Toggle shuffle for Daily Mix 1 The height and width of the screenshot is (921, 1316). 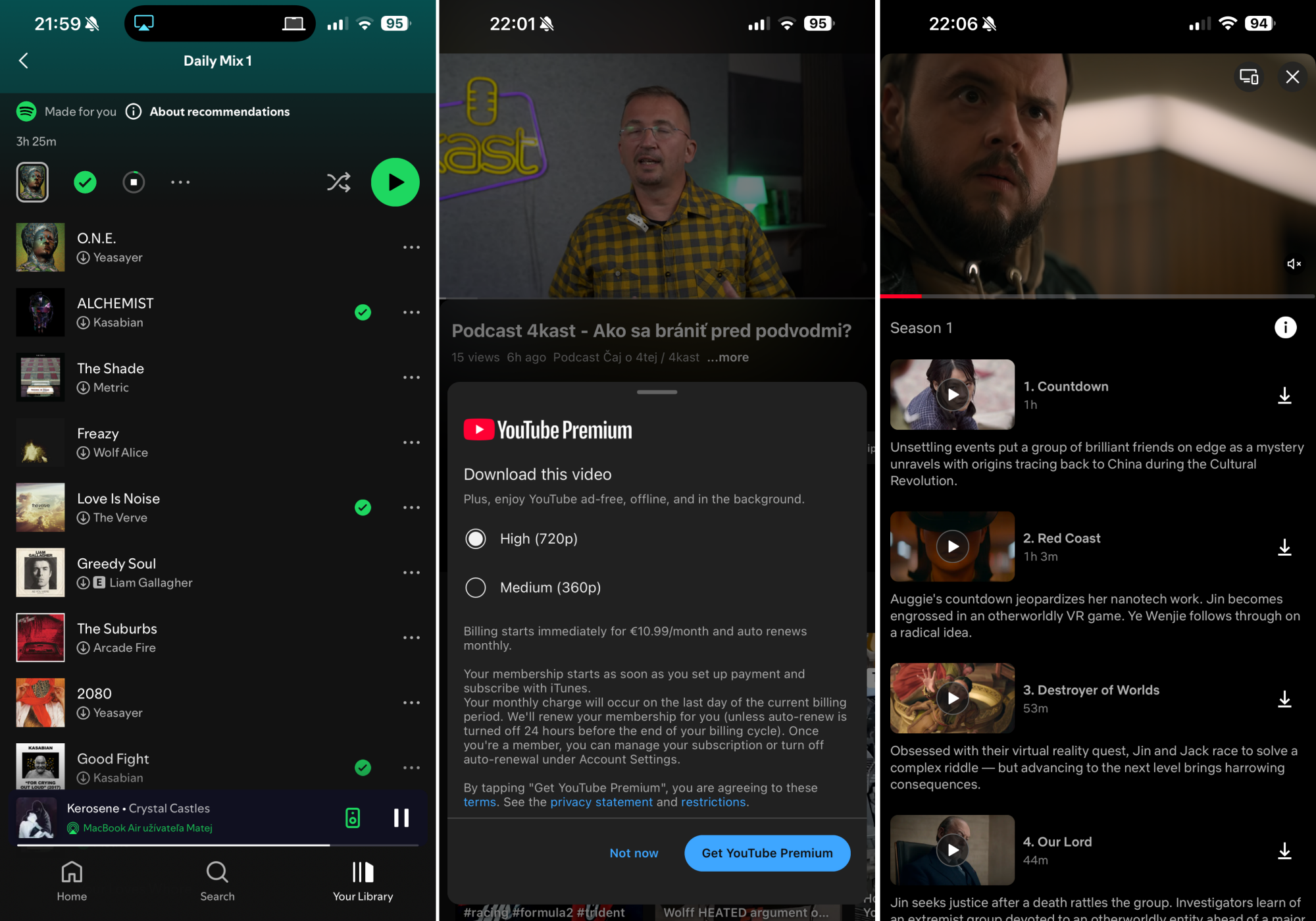[339, 182]
